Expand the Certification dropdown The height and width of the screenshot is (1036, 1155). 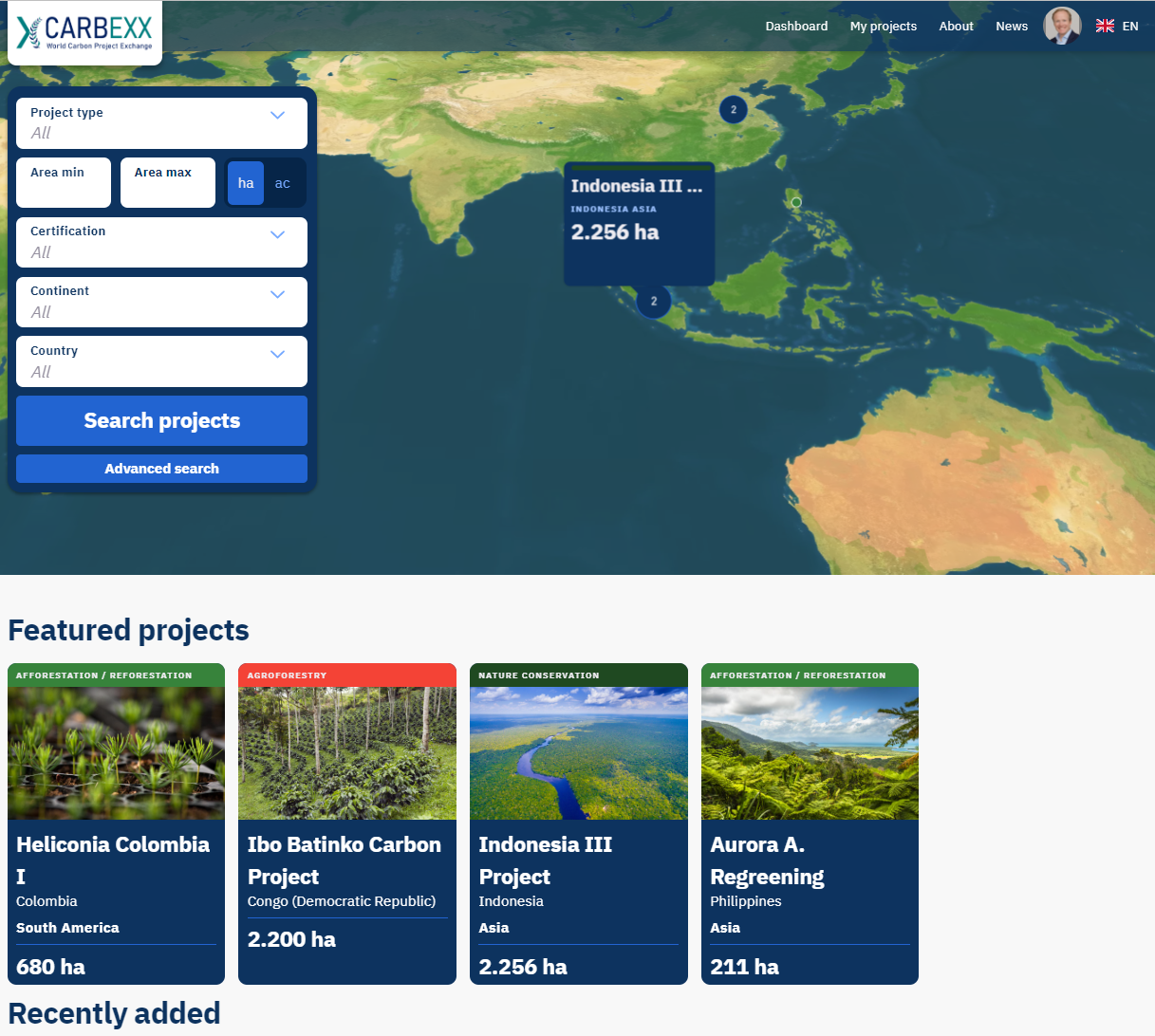(161, 243)
